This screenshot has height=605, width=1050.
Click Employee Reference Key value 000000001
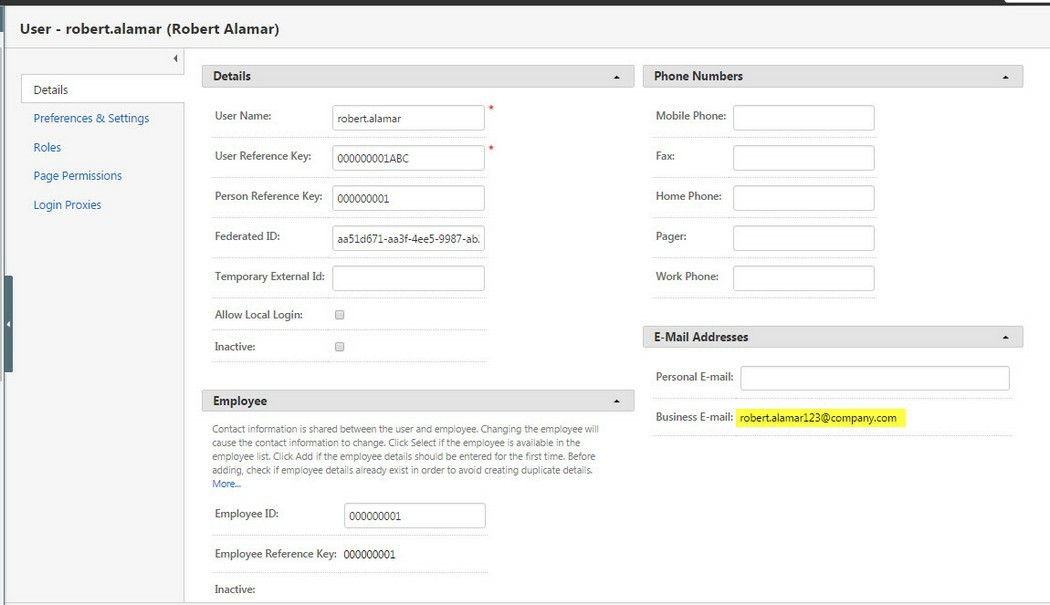[370, 555]
